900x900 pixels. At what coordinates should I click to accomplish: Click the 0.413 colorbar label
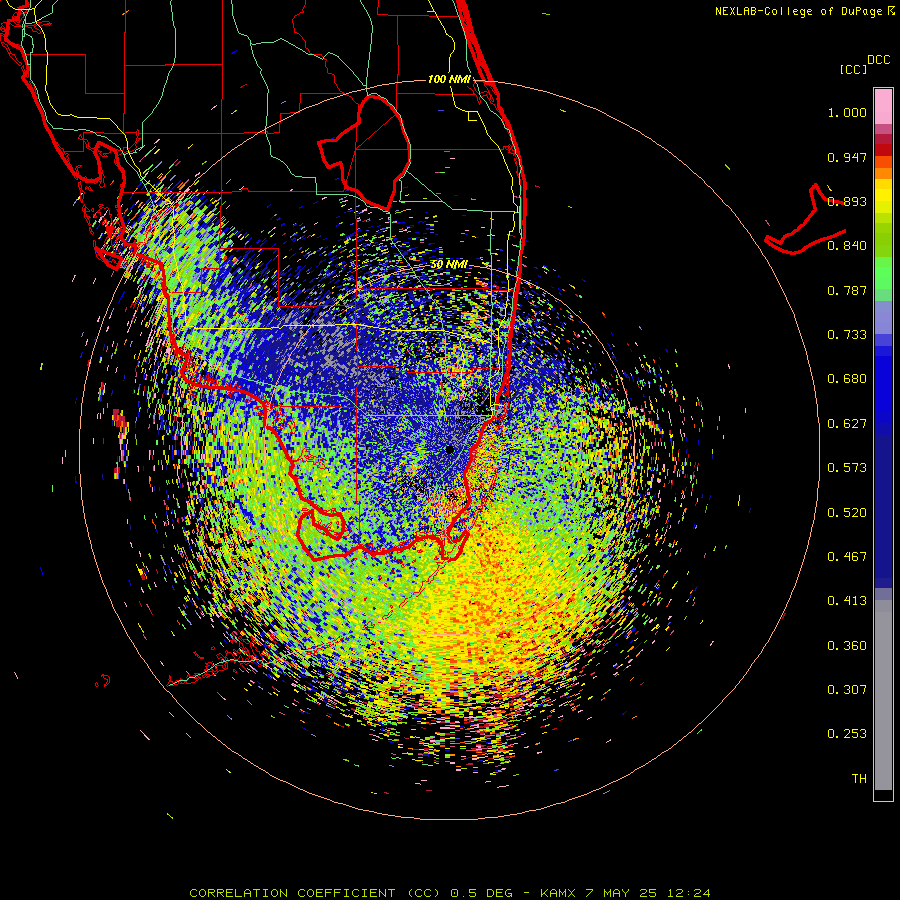[847, 601]
